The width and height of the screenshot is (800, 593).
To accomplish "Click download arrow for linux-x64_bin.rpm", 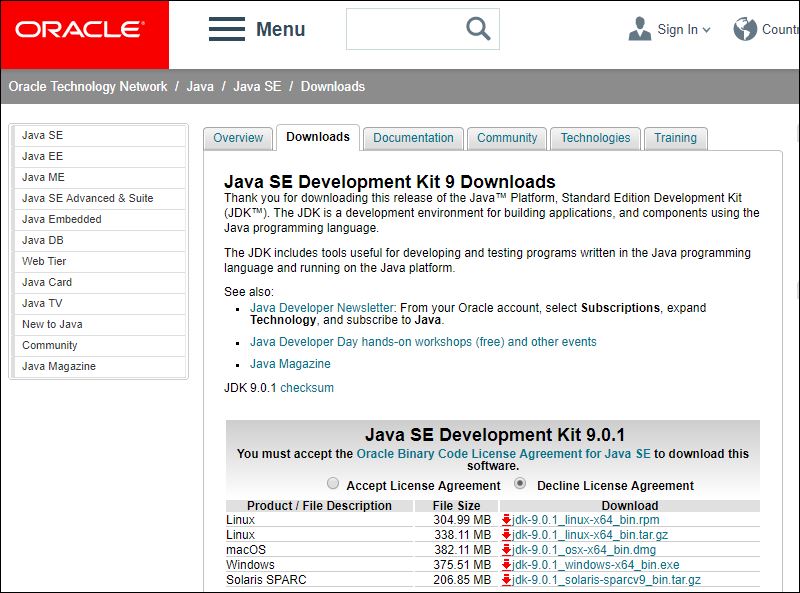I will pyautogui.click(x=506, y=520).
